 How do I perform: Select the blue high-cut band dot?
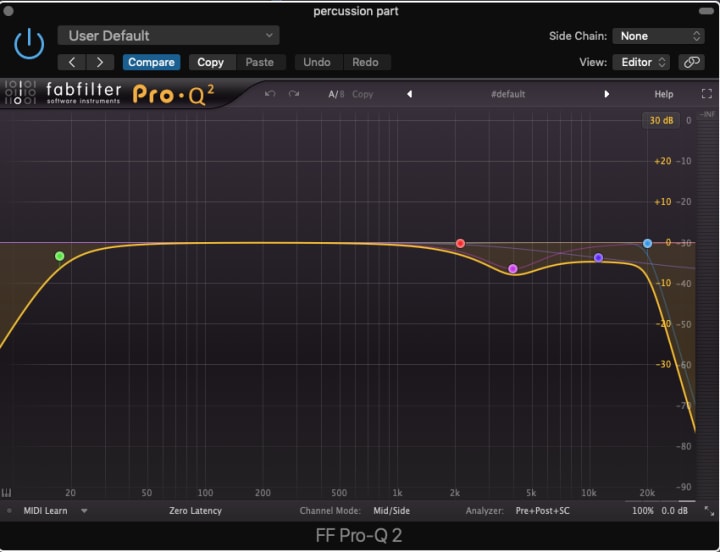[647, 243]
